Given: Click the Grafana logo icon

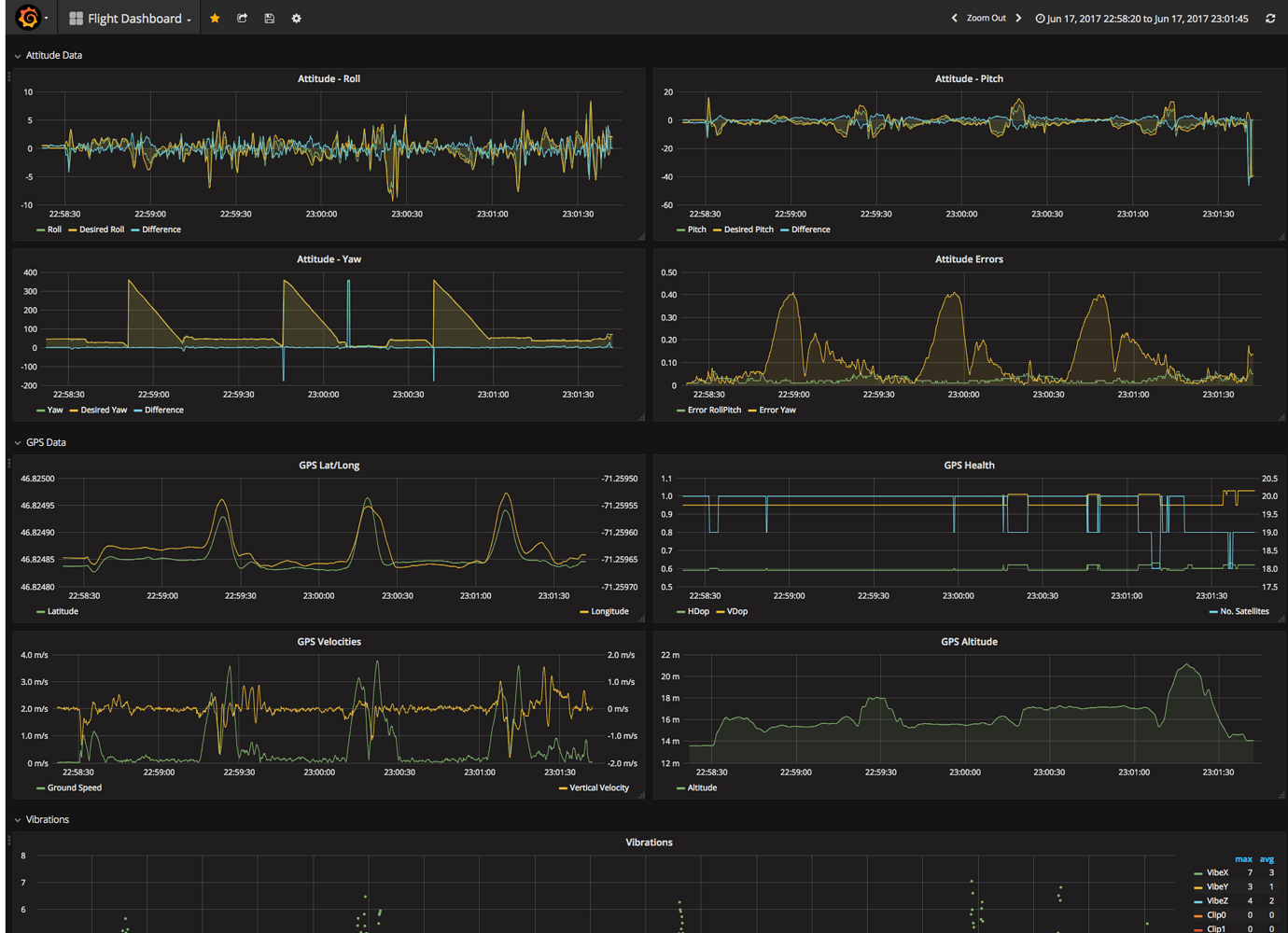Looking at the screenshot, I should click(x=26, y=17).
